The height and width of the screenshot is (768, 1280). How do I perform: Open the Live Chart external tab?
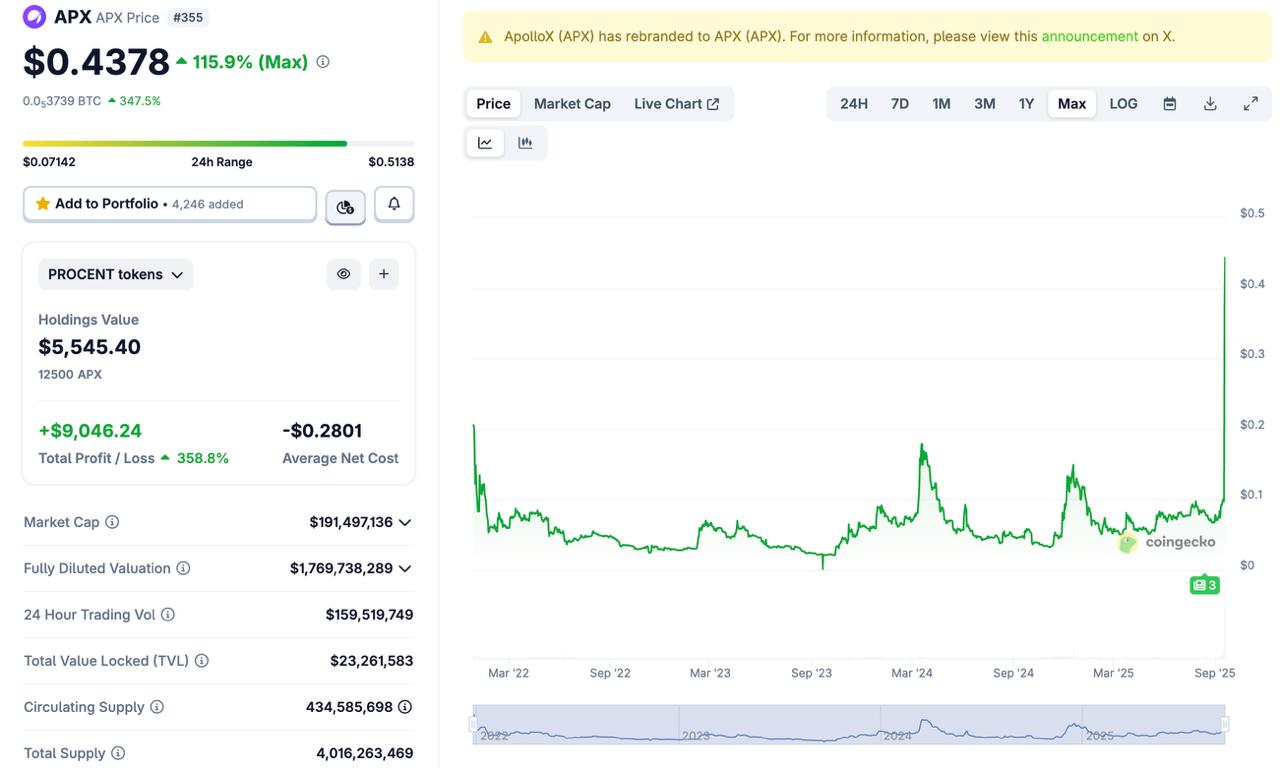[x=677, y=104]
